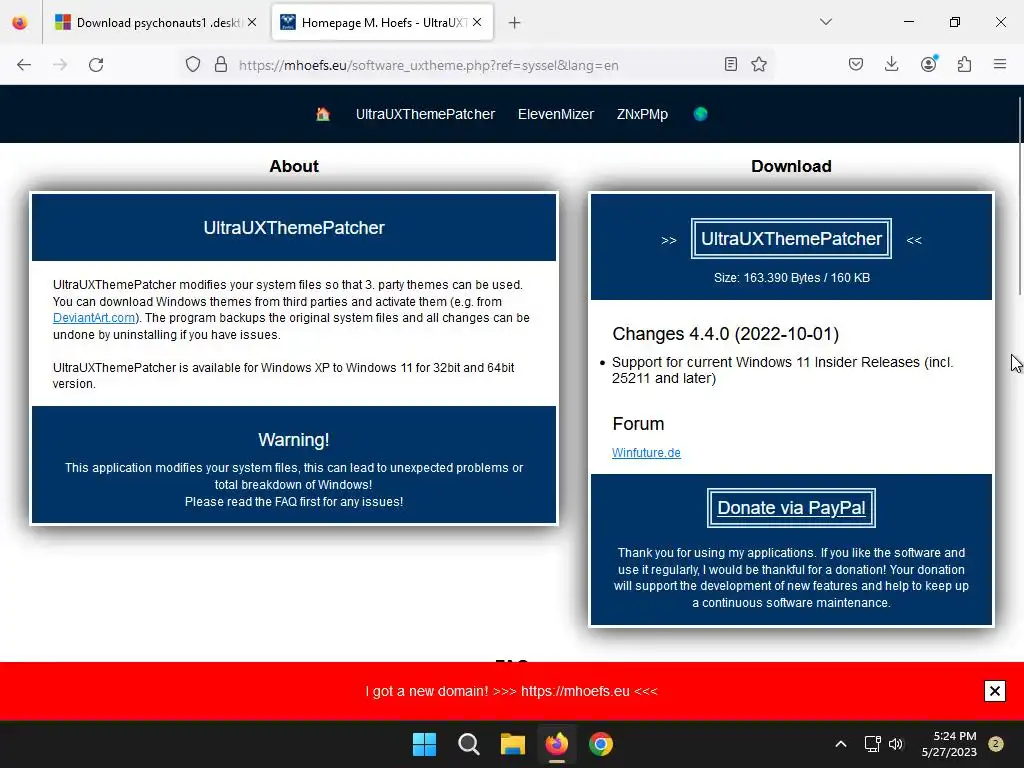Click the forward navigation arrow
The height and width of the screenshot is (768, 1024).
[60, 65]
